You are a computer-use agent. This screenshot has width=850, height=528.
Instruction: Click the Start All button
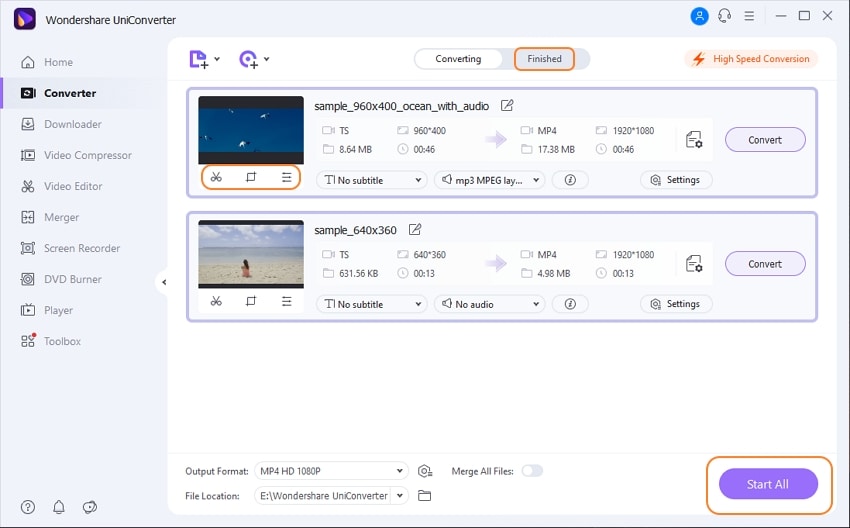[x=768, y=484]
